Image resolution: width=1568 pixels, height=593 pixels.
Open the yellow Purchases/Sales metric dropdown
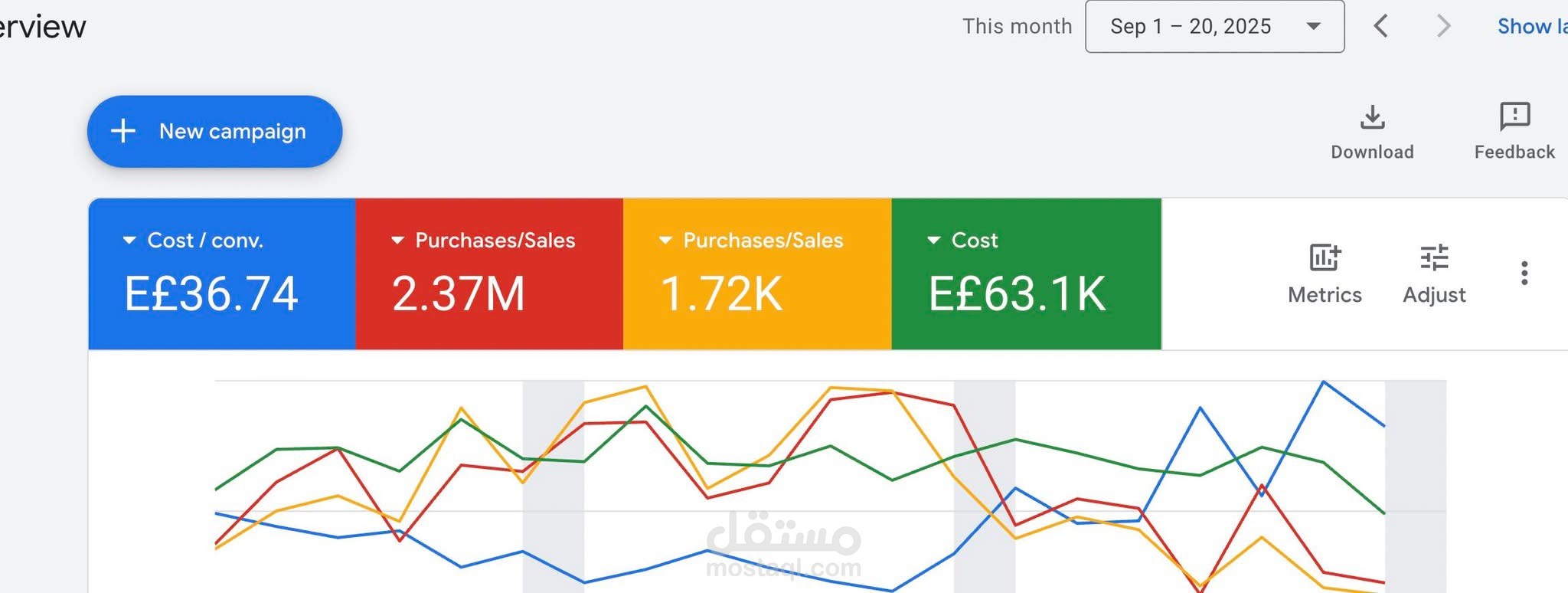665,241
